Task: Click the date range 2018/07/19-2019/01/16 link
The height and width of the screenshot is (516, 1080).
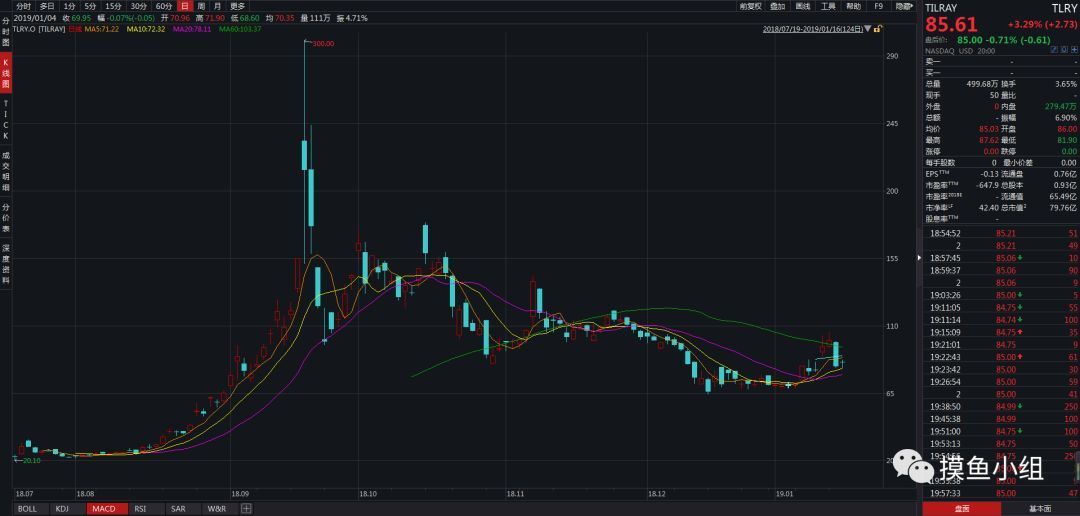Action: coord(813,29)
